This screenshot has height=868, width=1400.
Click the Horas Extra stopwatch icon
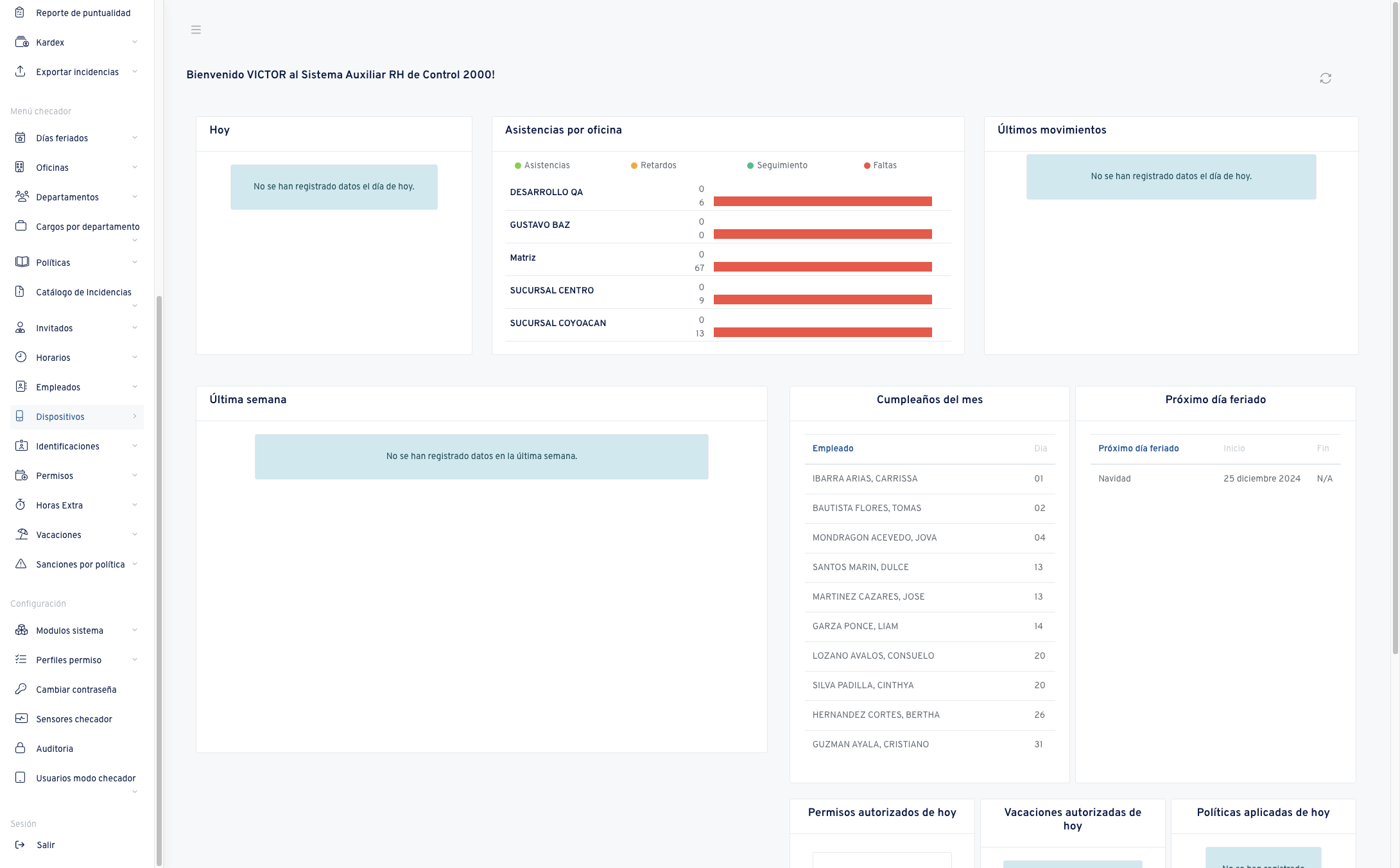(x=21, y=505)
